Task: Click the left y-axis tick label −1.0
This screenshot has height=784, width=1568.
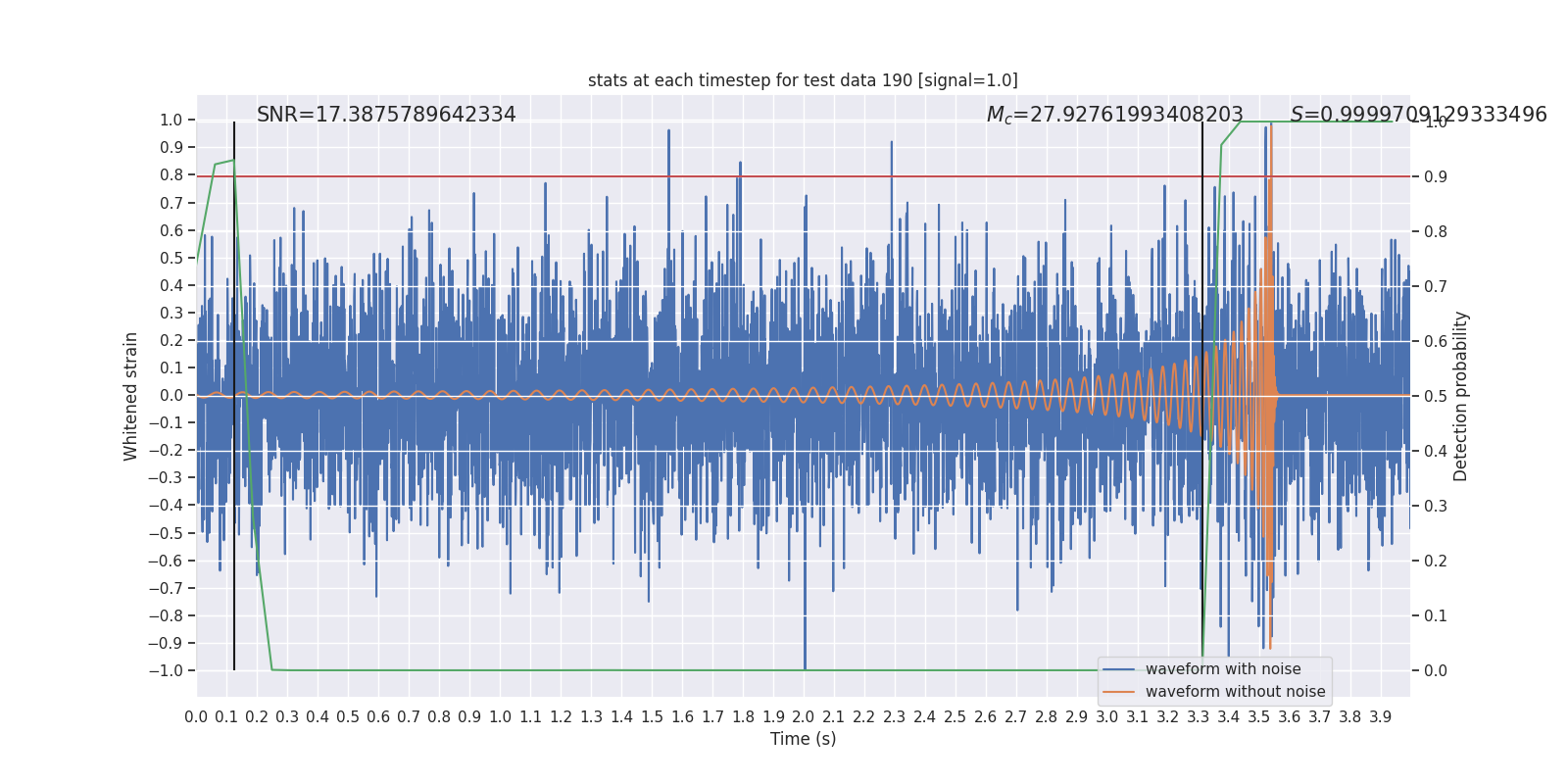Action: pos(165,671)
